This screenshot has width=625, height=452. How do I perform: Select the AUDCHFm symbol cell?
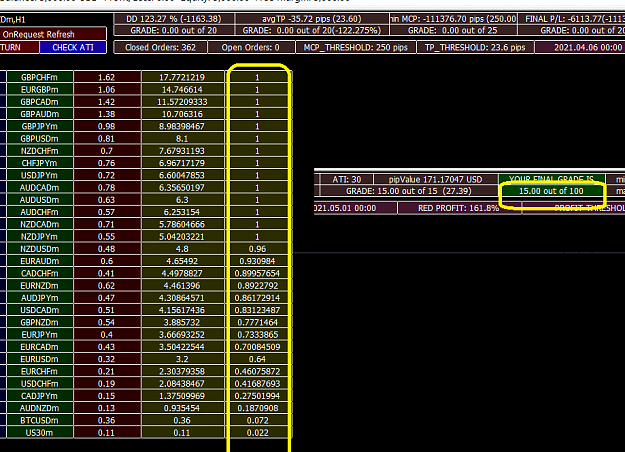[x=40, y=212]
